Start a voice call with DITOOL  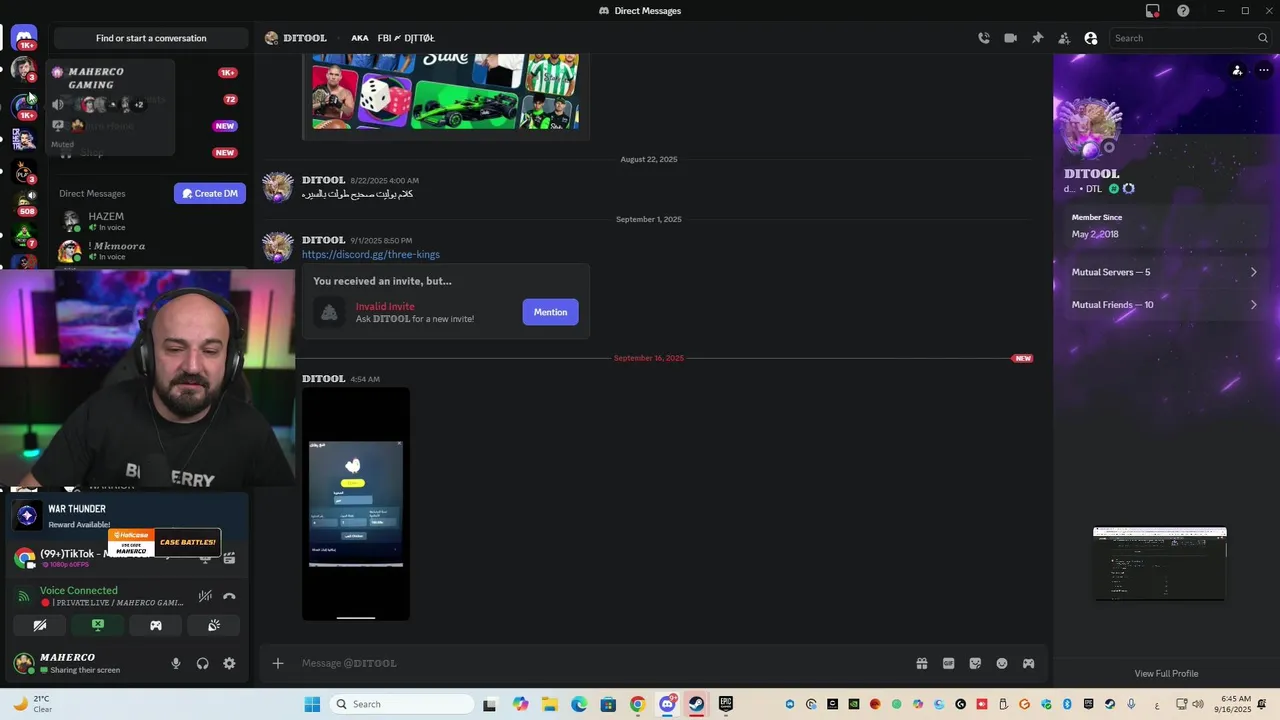pos(984,38)
